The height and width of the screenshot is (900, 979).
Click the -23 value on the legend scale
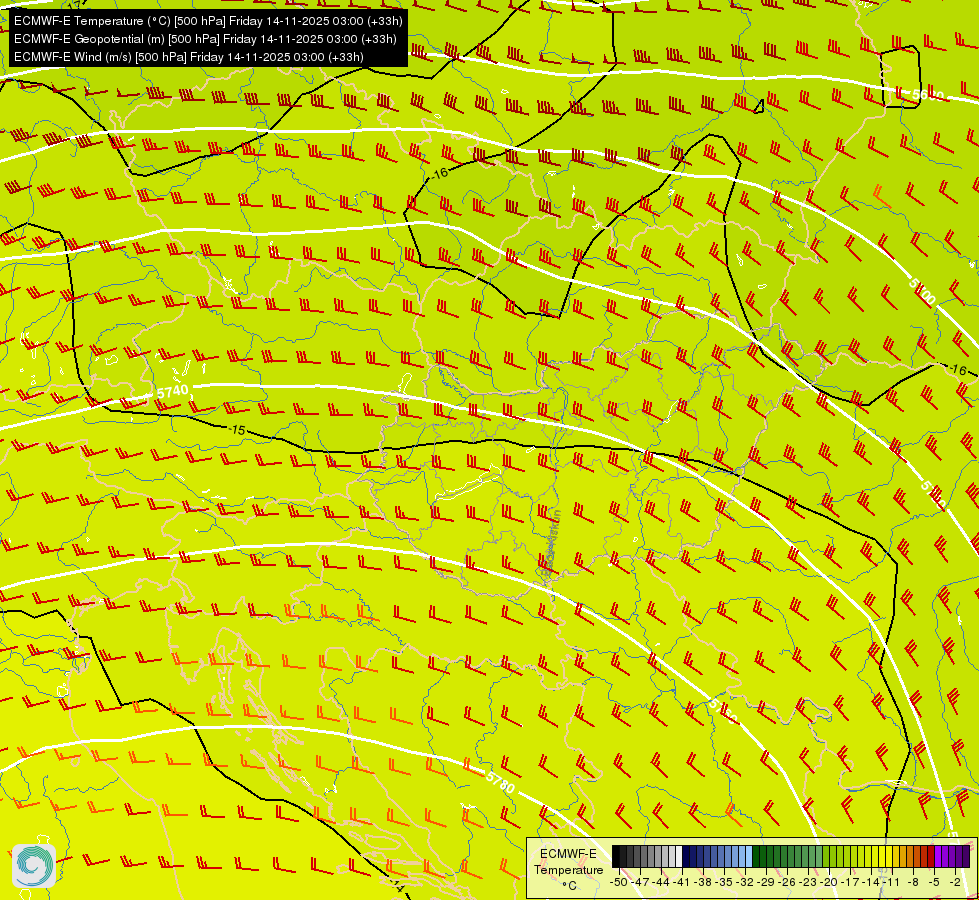coord(807,882)
